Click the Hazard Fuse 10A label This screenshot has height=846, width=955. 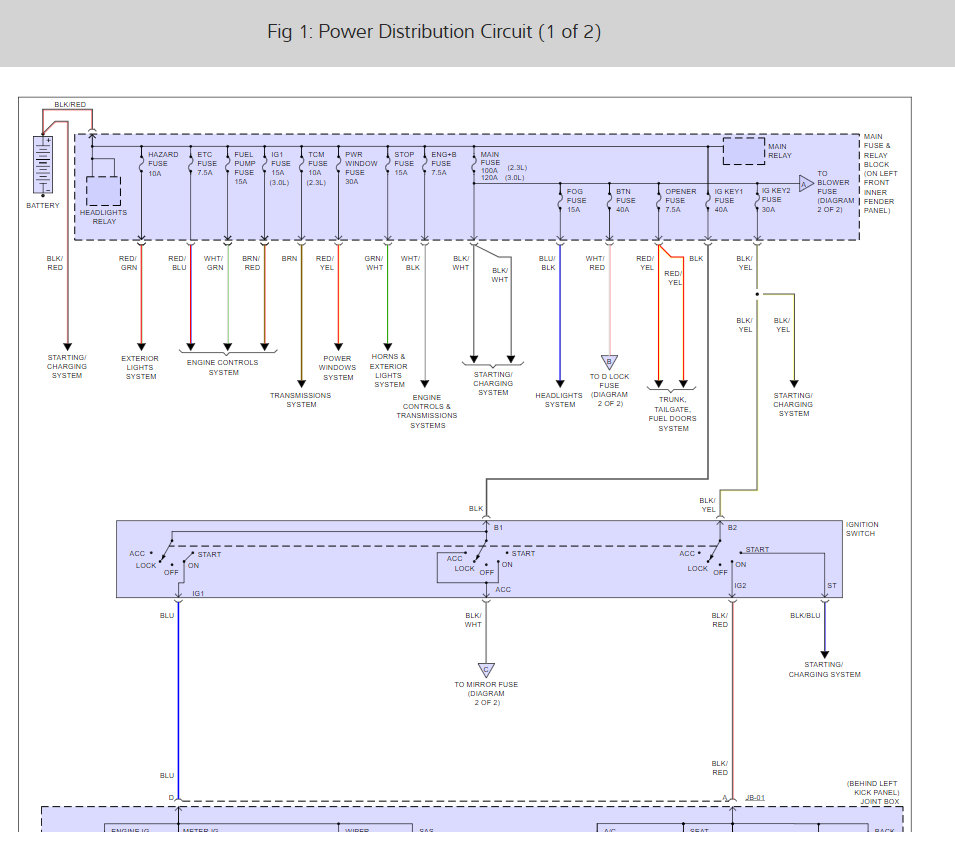point(162,164)
